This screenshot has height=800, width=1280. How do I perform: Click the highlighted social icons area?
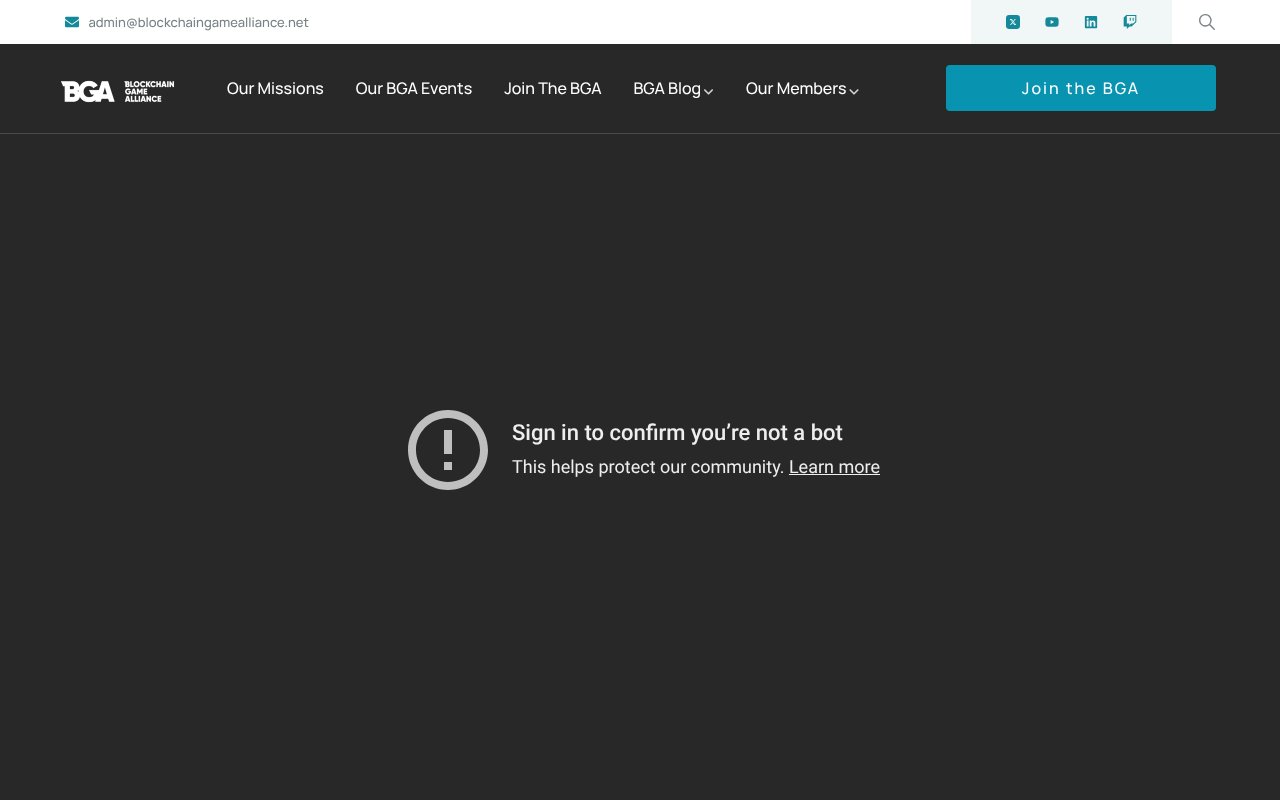1071,22
